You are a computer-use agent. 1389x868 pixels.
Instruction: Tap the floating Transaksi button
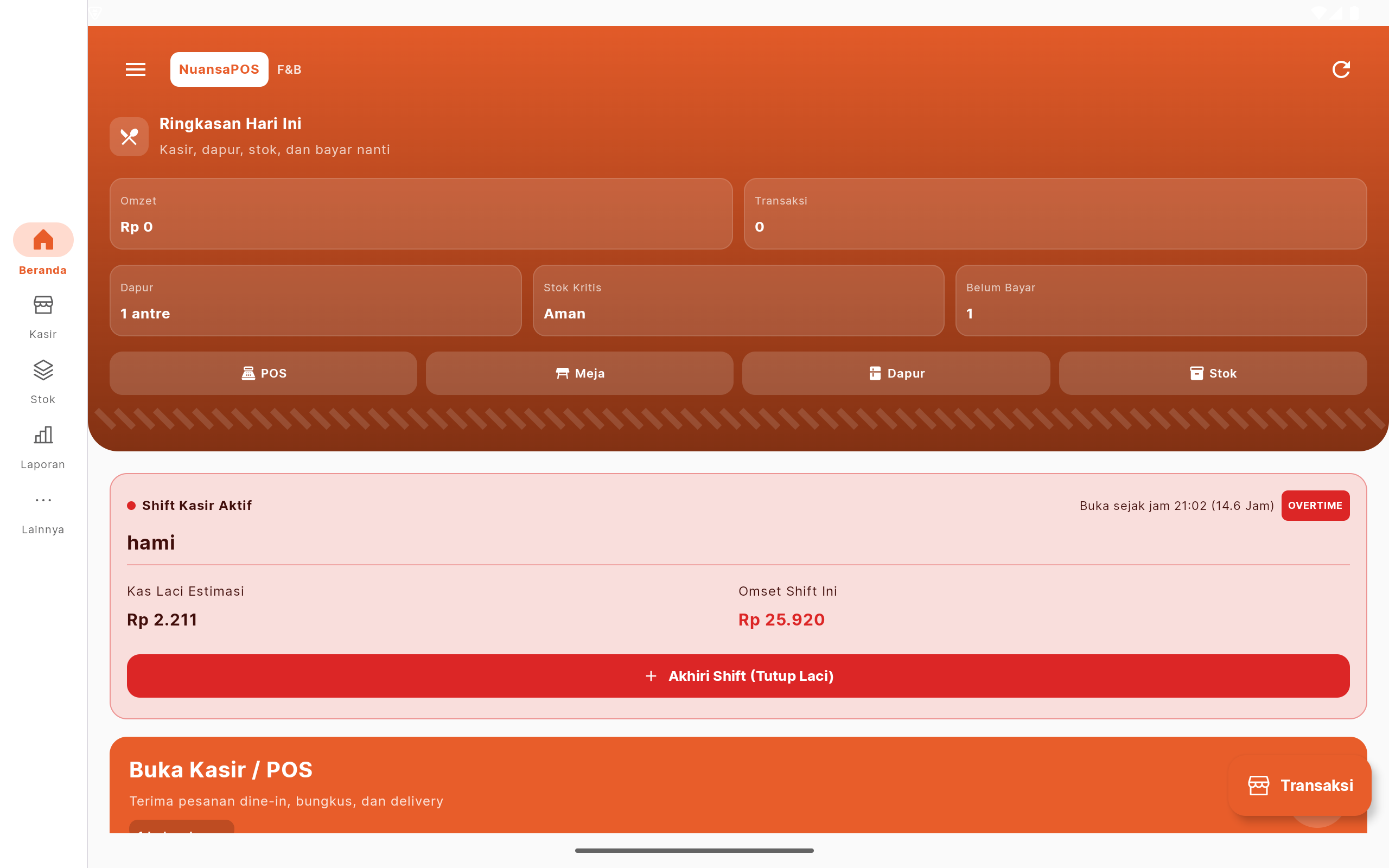point(1299,785)
